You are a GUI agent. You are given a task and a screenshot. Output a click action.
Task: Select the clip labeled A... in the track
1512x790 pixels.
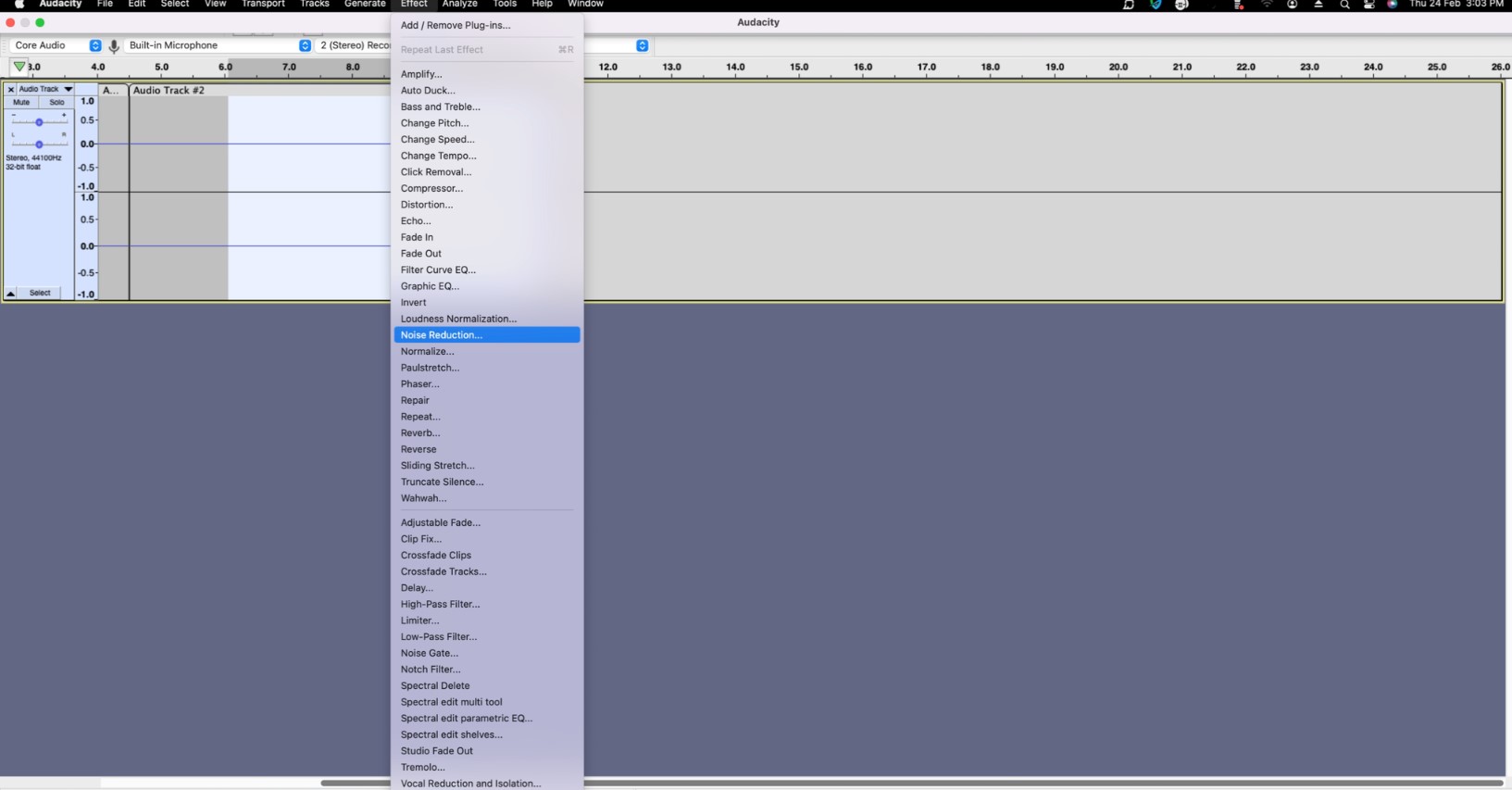click(111, 91)
